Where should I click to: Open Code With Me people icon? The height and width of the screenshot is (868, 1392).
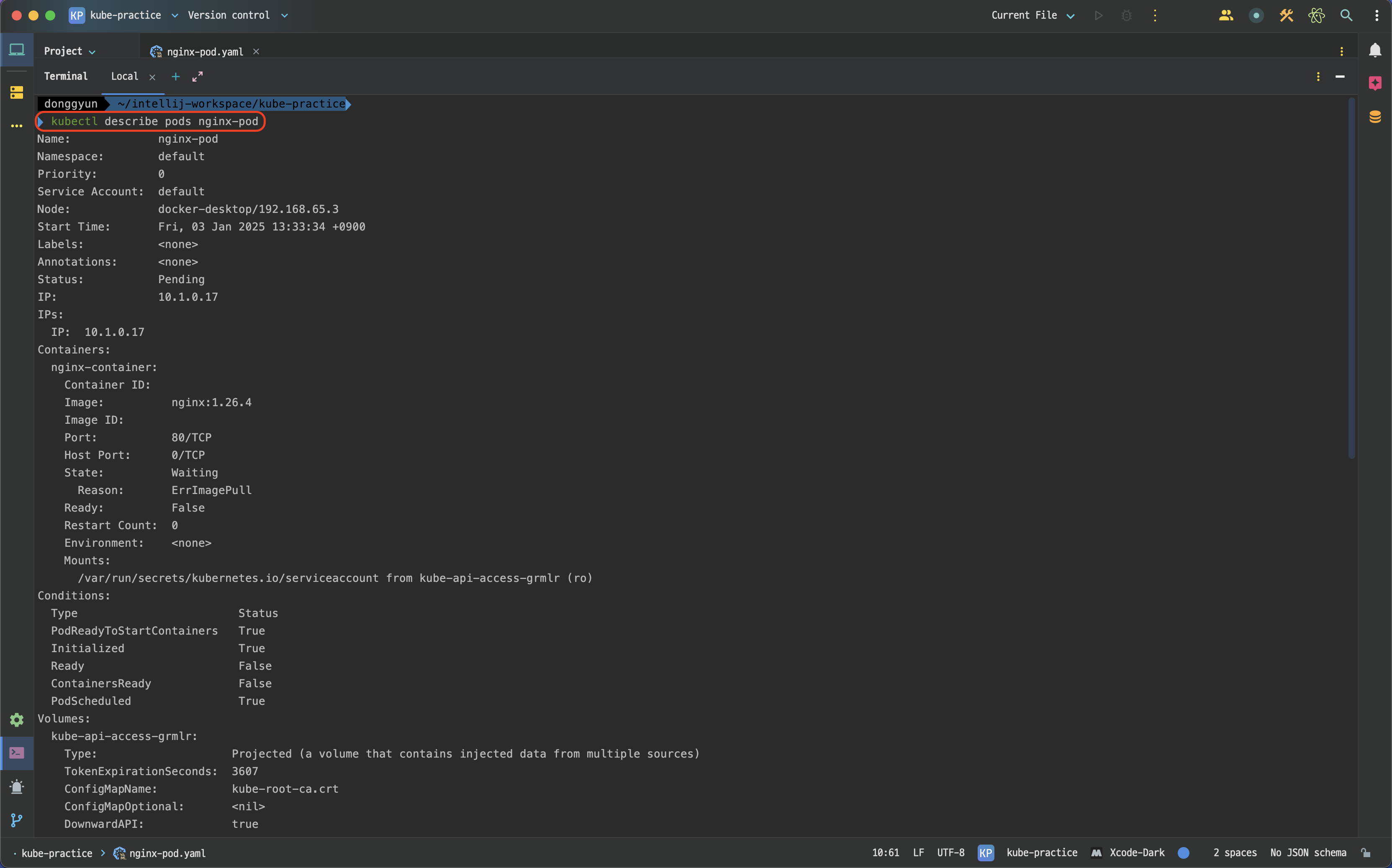pos(1225,15)
